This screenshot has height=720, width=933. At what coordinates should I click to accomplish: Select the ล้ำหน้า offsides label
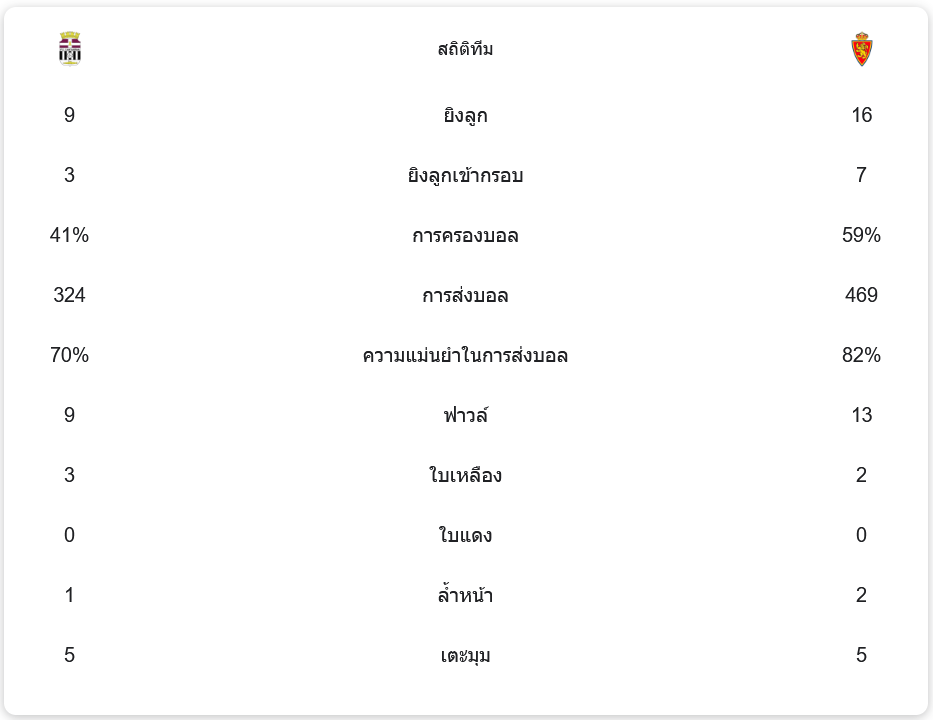tap(465, 595)
